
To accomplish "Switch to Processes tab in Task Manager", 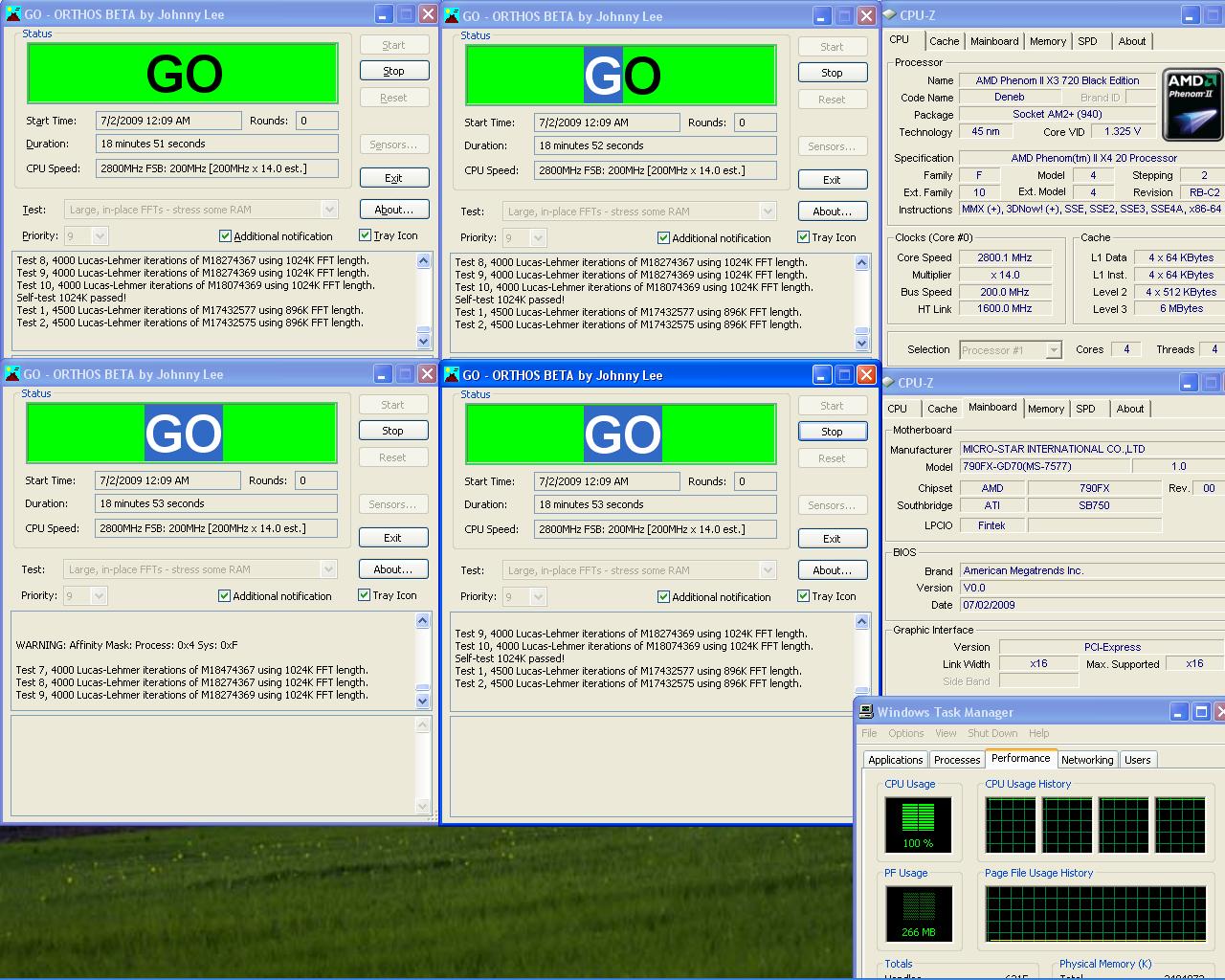I will coord(957,760).
